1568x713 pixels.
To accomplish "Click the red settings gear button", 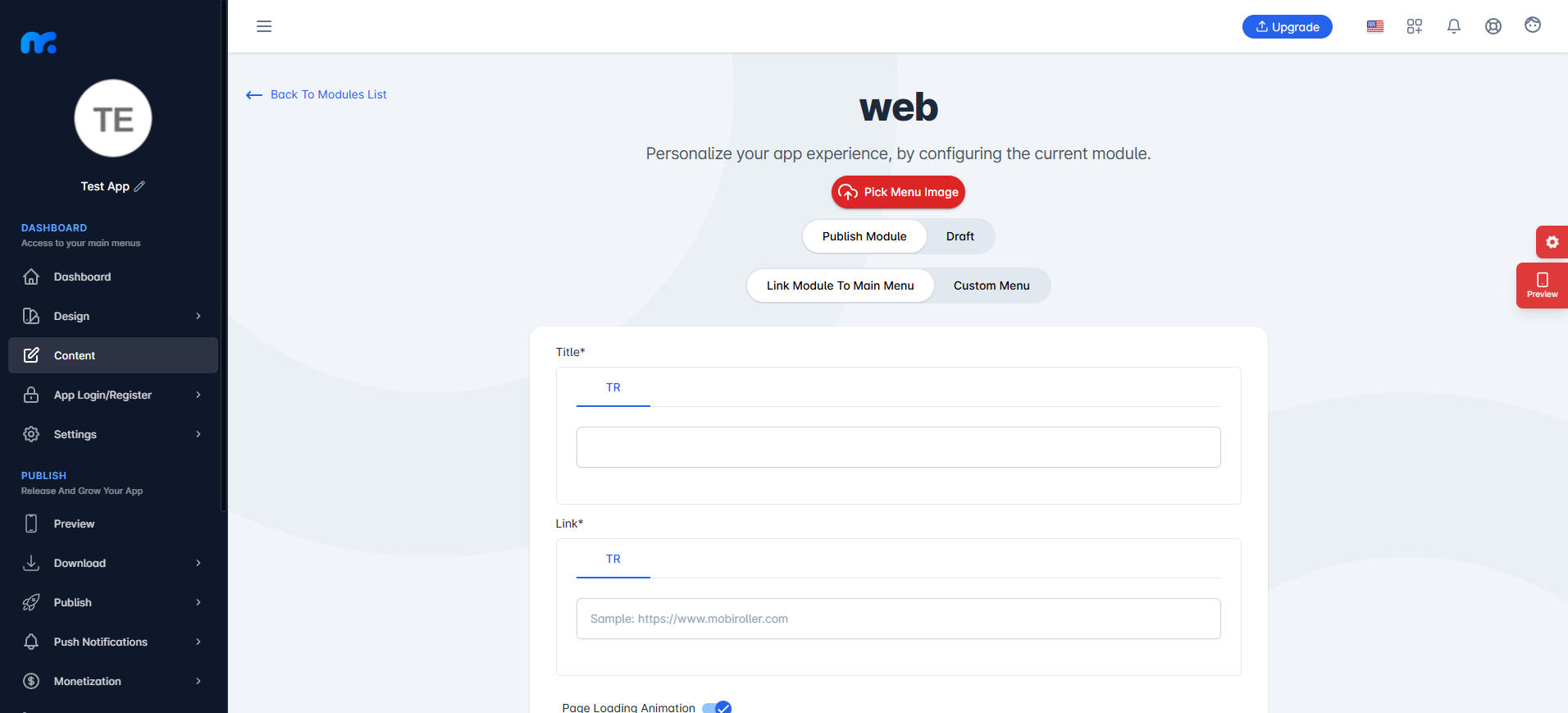I will coord(1552,242).
